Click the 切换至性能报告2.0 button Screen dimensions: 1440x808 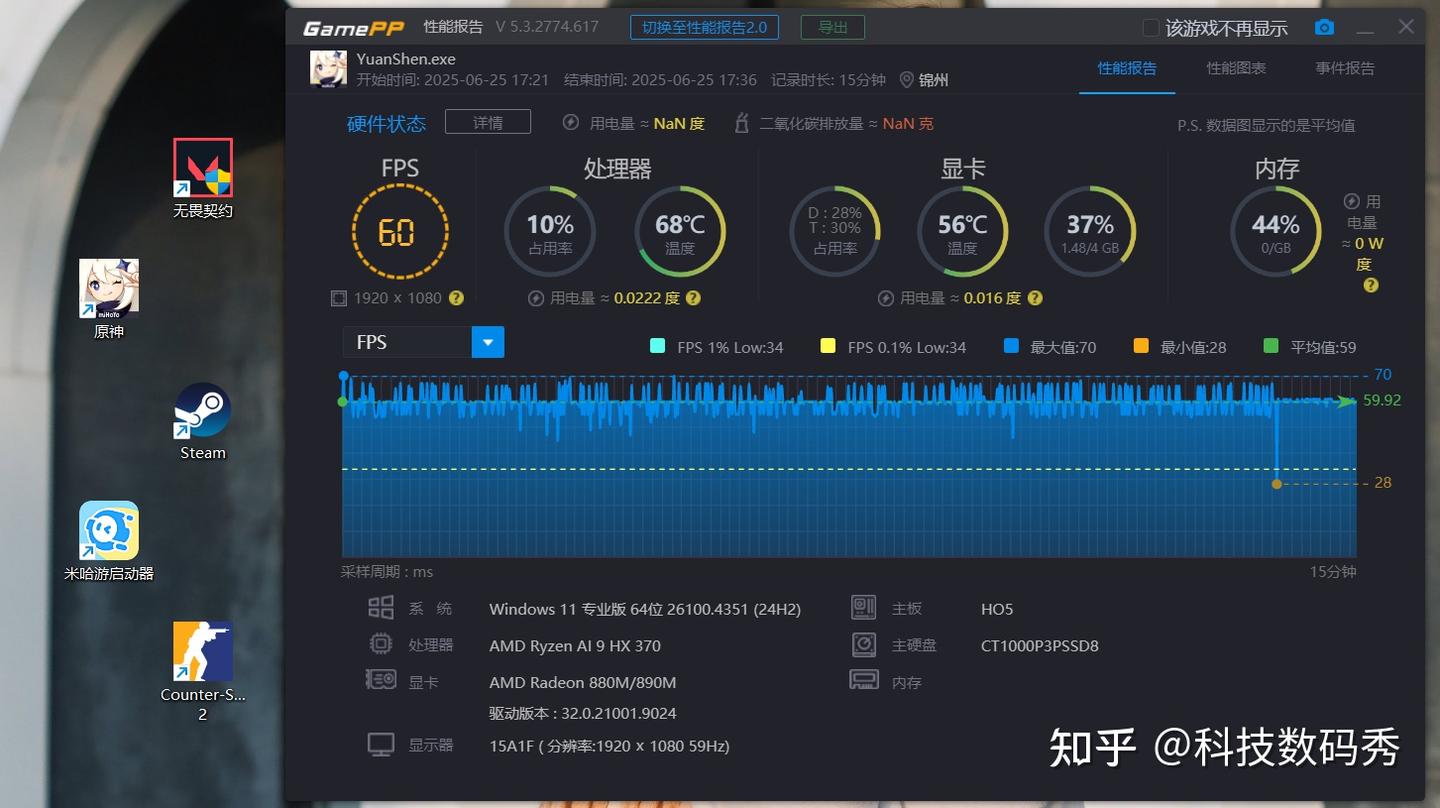pos(703,28)
